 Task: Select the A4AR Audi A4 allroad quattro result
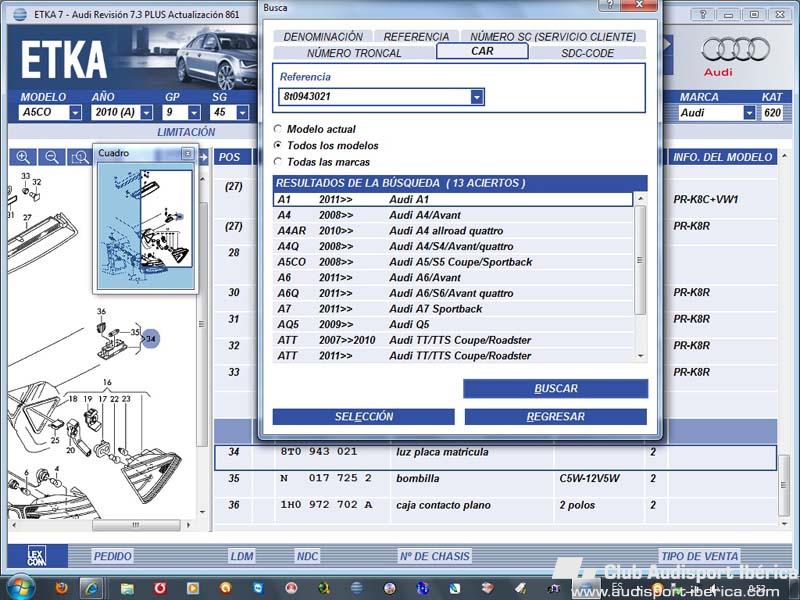click(x=453, y=231)
